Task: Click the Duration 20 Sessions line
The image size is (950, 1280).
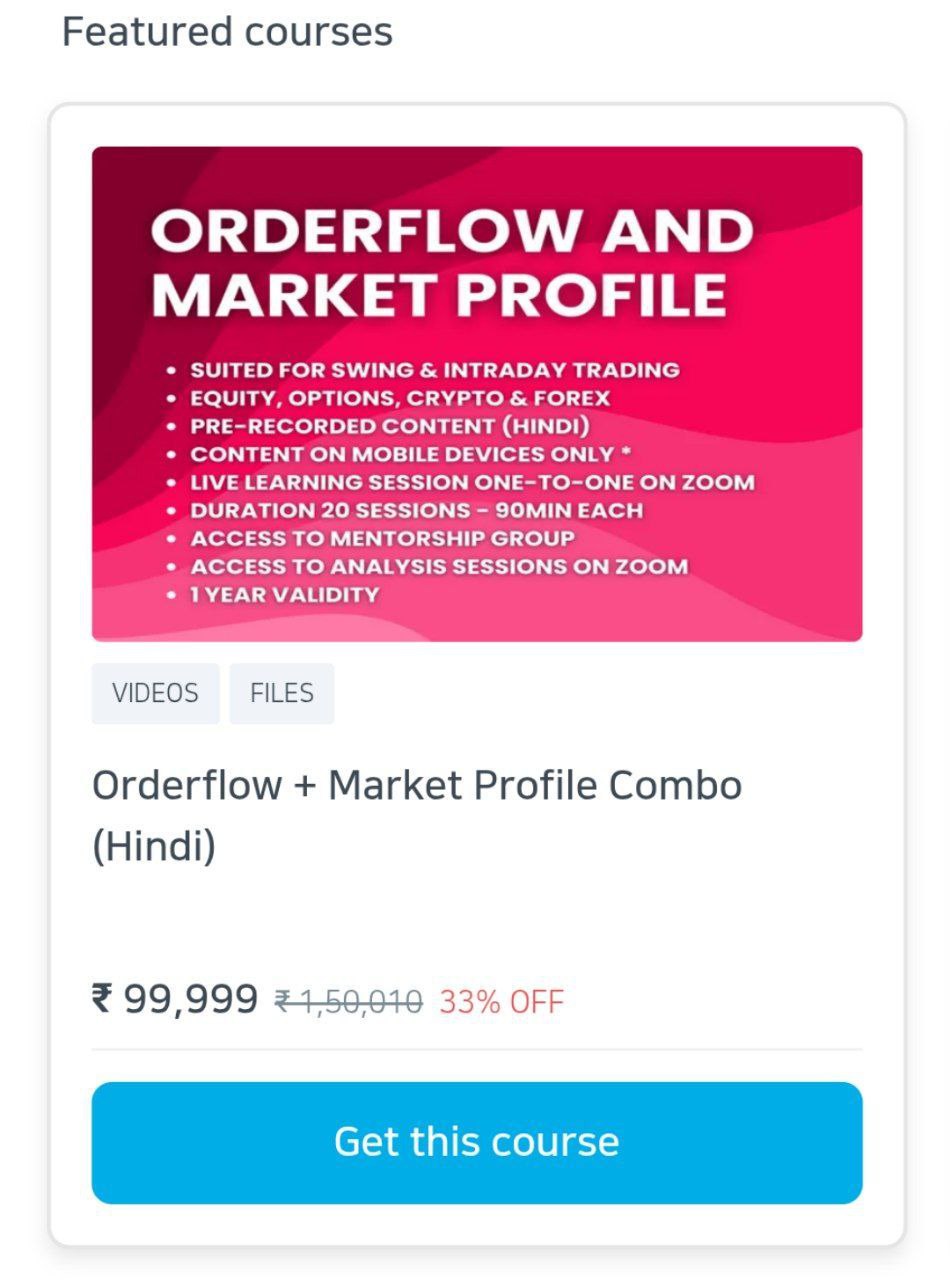Action: [x=416, y=510]
